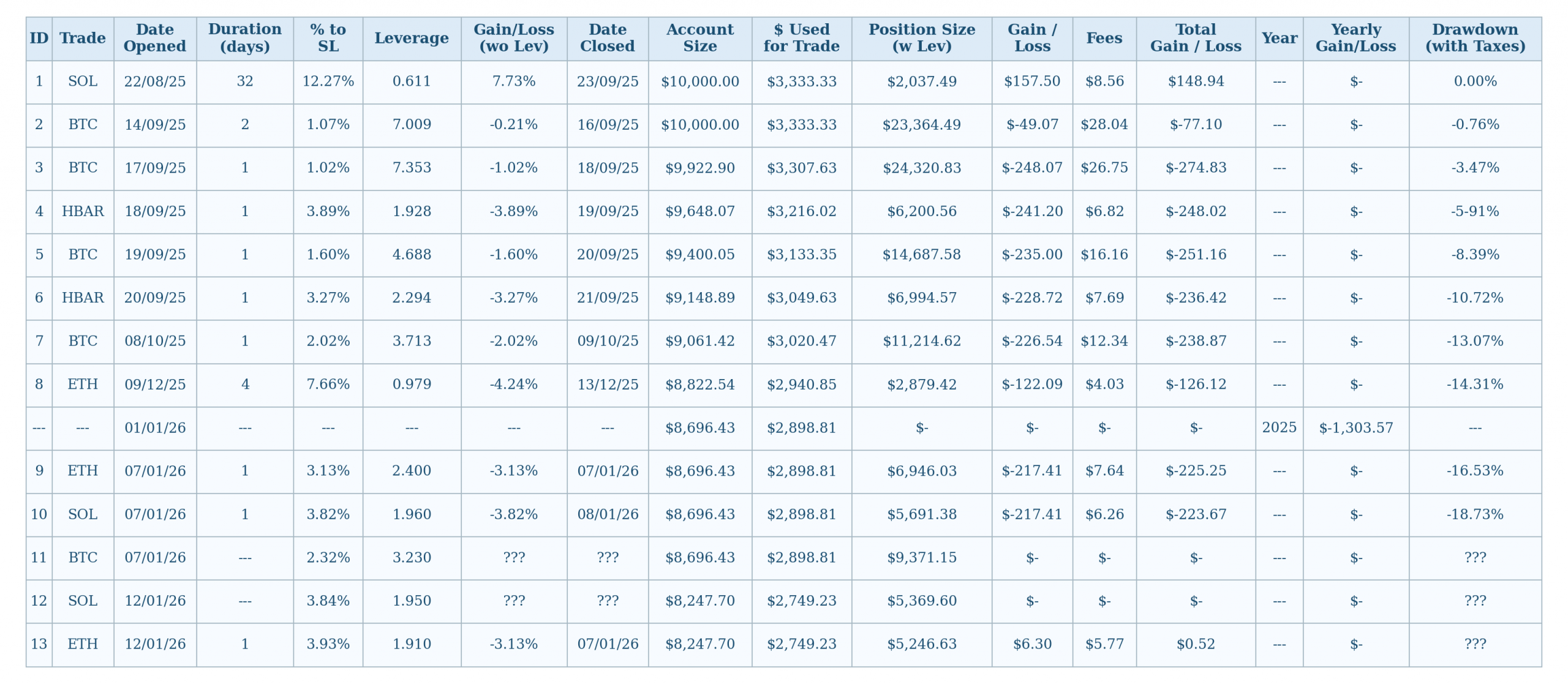The width and height of the screenshot is (1568, 684).
Task: Click the Account Size column header
Action: tap(699, 38)
